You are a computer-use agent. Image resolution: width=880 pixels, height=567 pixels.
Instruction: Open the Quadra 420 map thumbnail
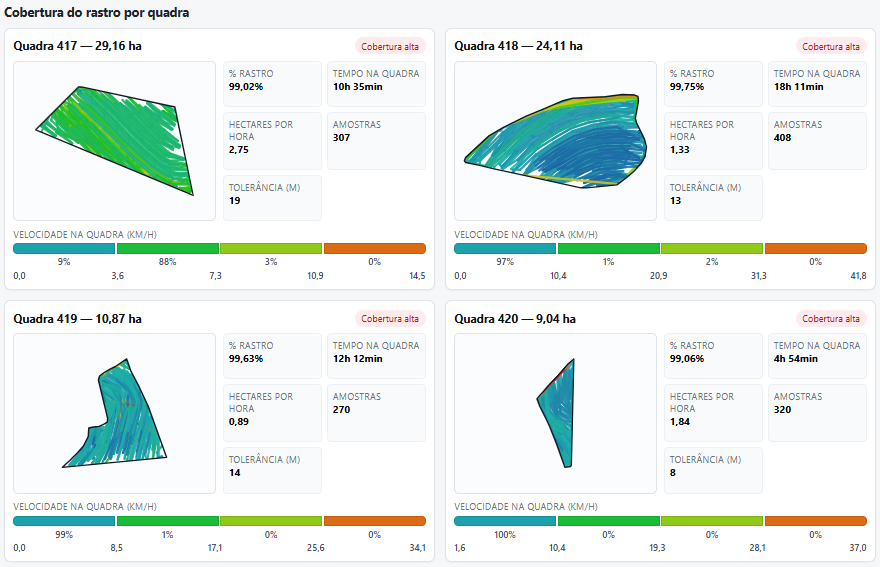pos(555,413)
